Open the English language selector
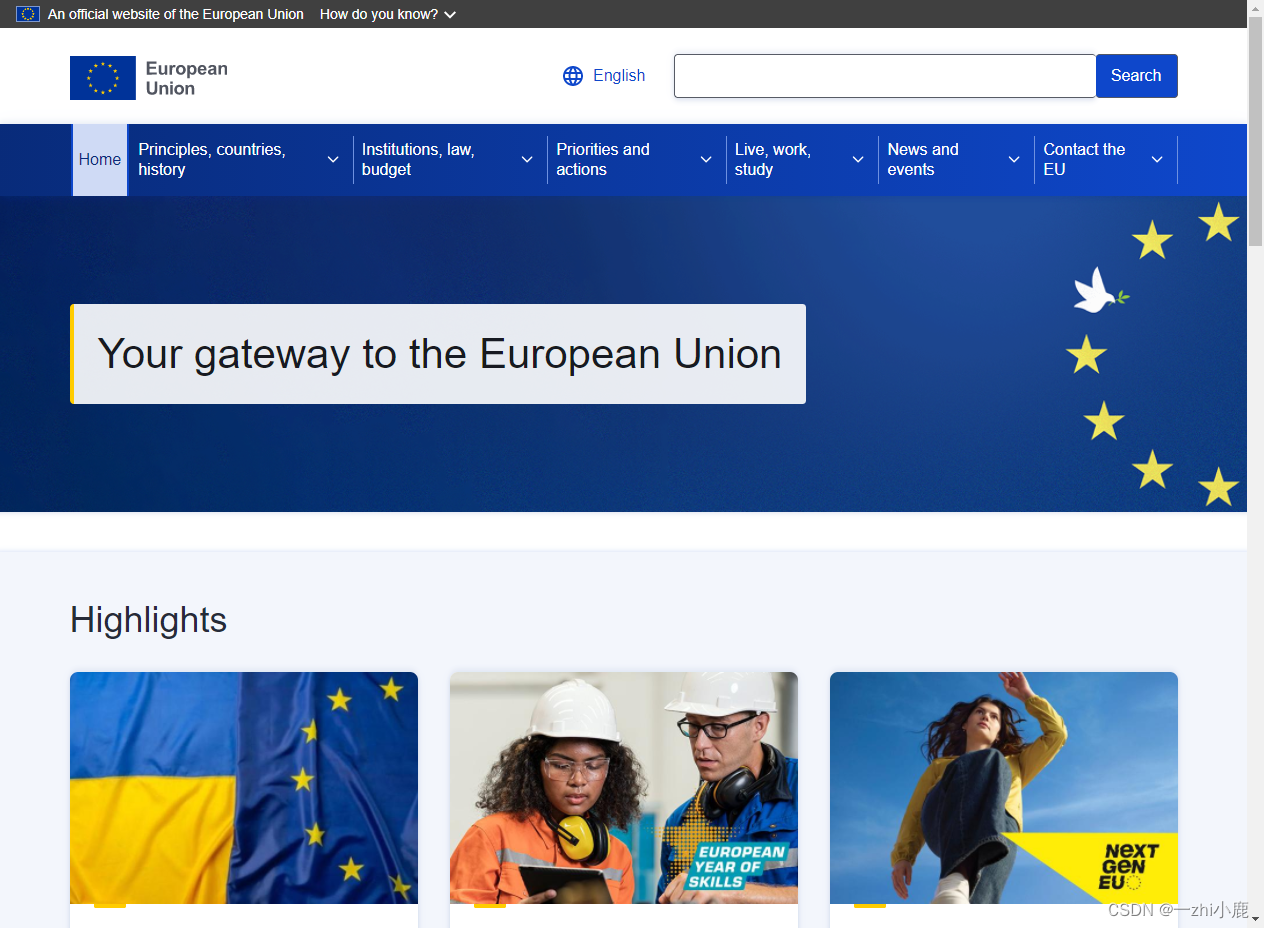 pyautogui.click(x=604, y=76)
